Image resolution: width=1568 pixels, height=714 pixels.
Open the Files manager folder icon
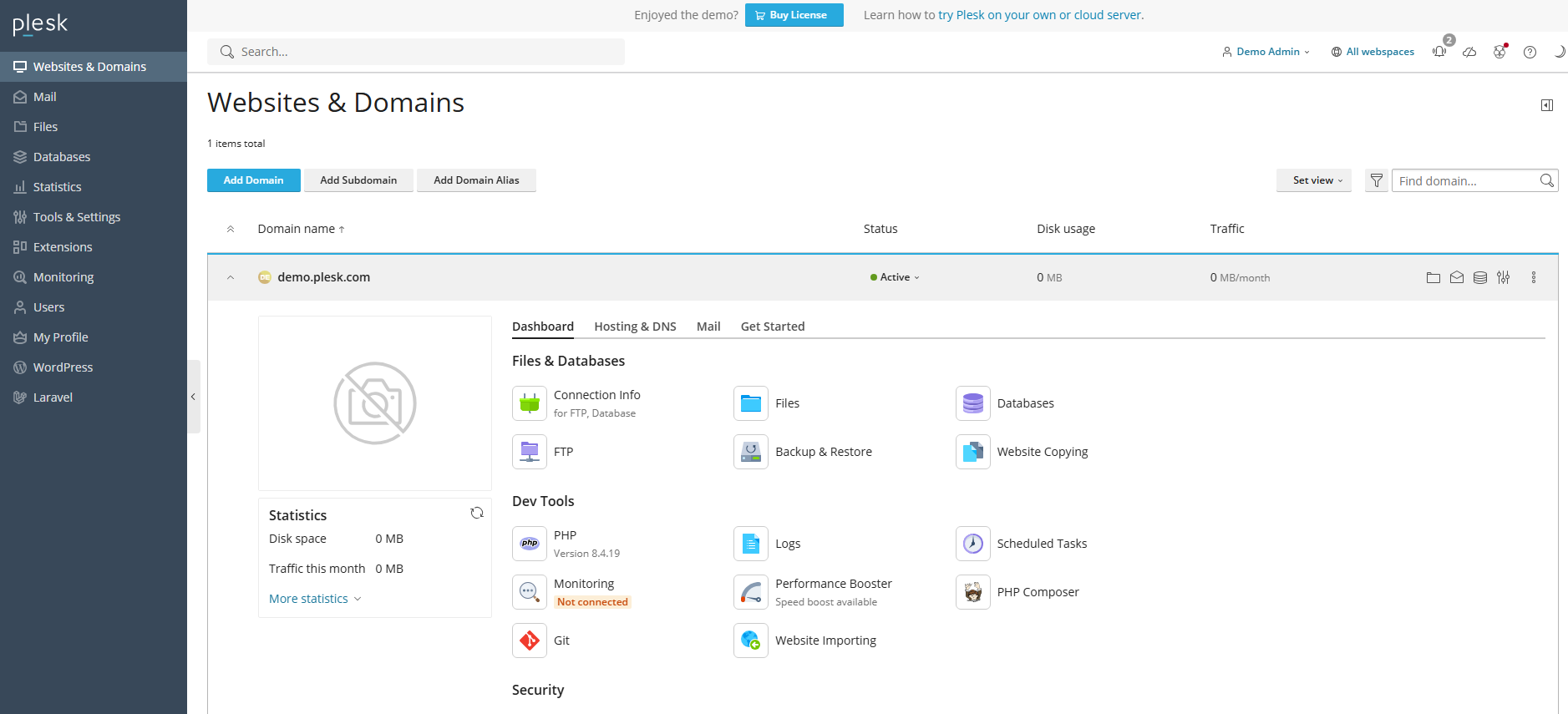coord(751,403)
